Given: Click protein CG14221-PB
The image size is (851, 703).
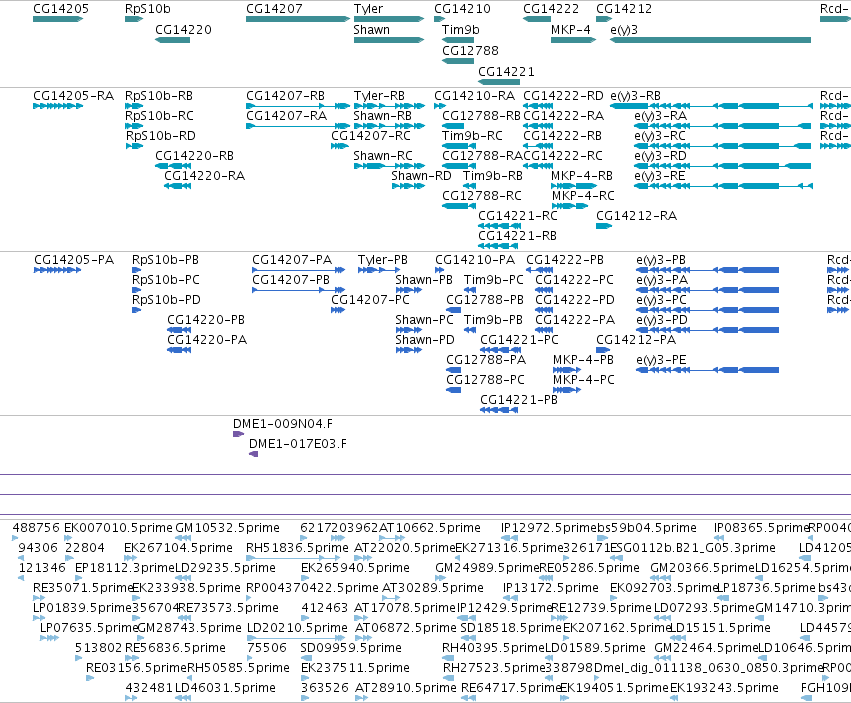Looking at the screenshot, I should coord(519,400).
